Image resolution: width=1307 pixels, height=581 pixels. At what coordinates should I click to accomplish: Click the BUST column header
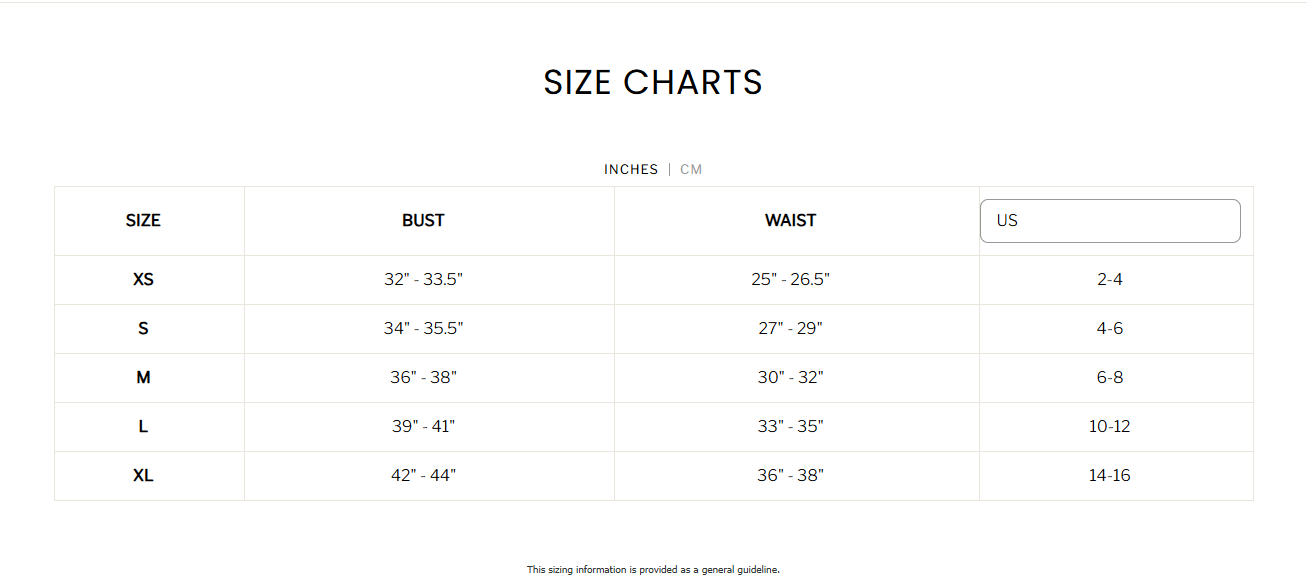(424, 220)
